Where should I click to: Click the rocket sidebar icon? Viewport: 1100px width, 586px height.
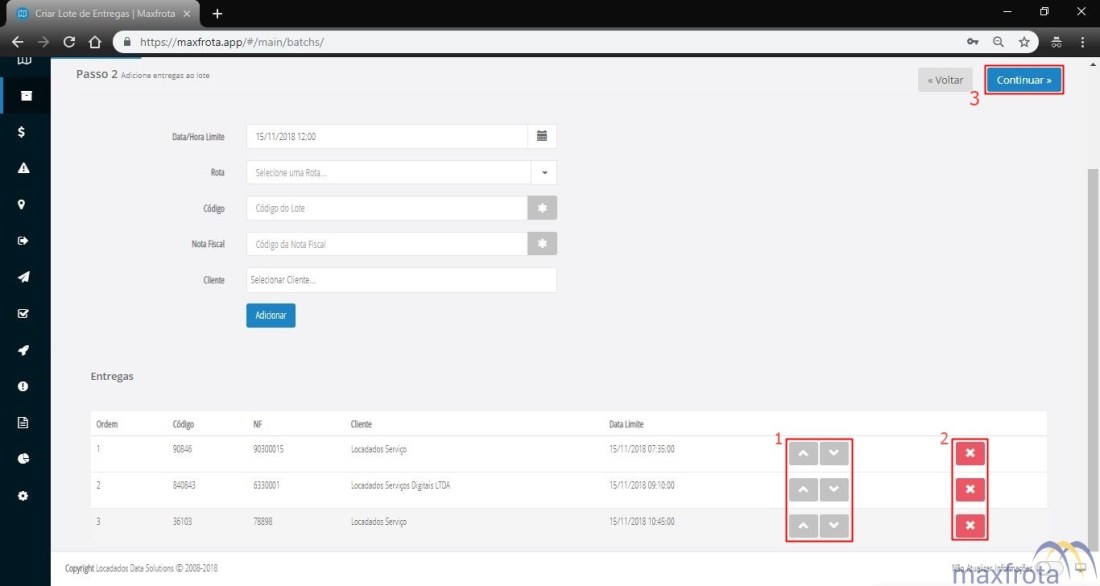(23, 350)
